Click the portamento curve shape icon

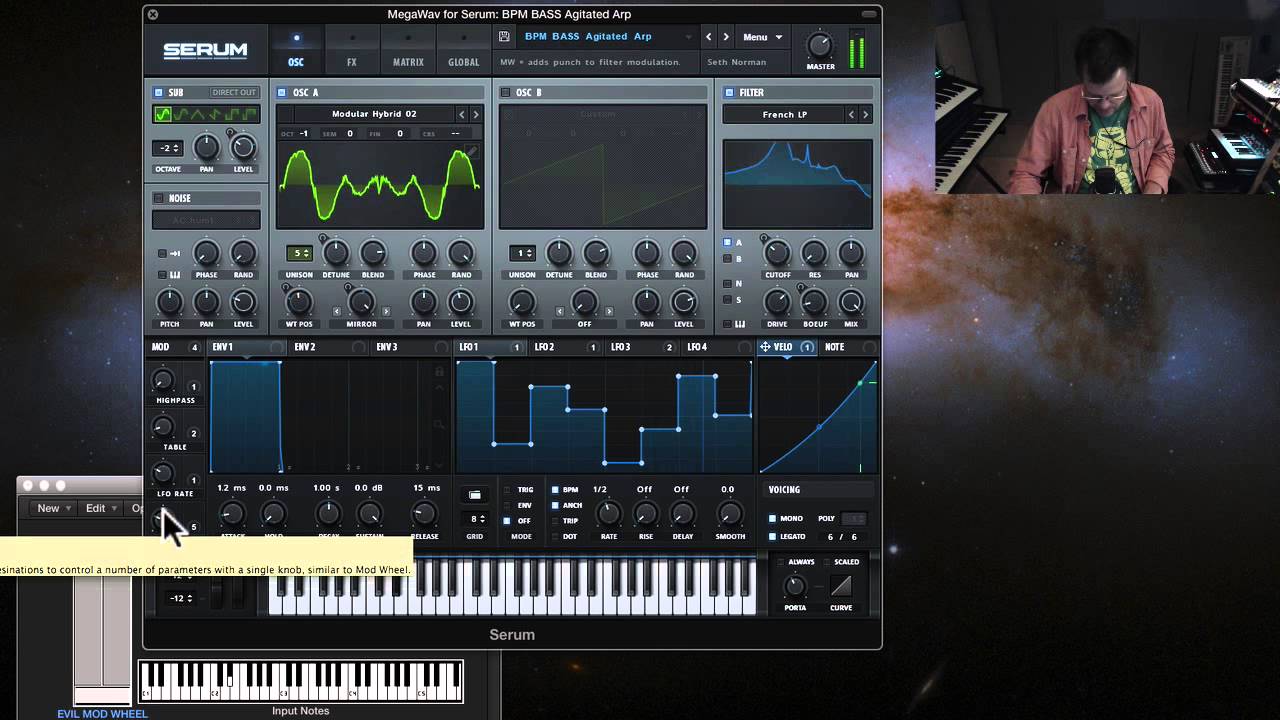coord(841,586)
